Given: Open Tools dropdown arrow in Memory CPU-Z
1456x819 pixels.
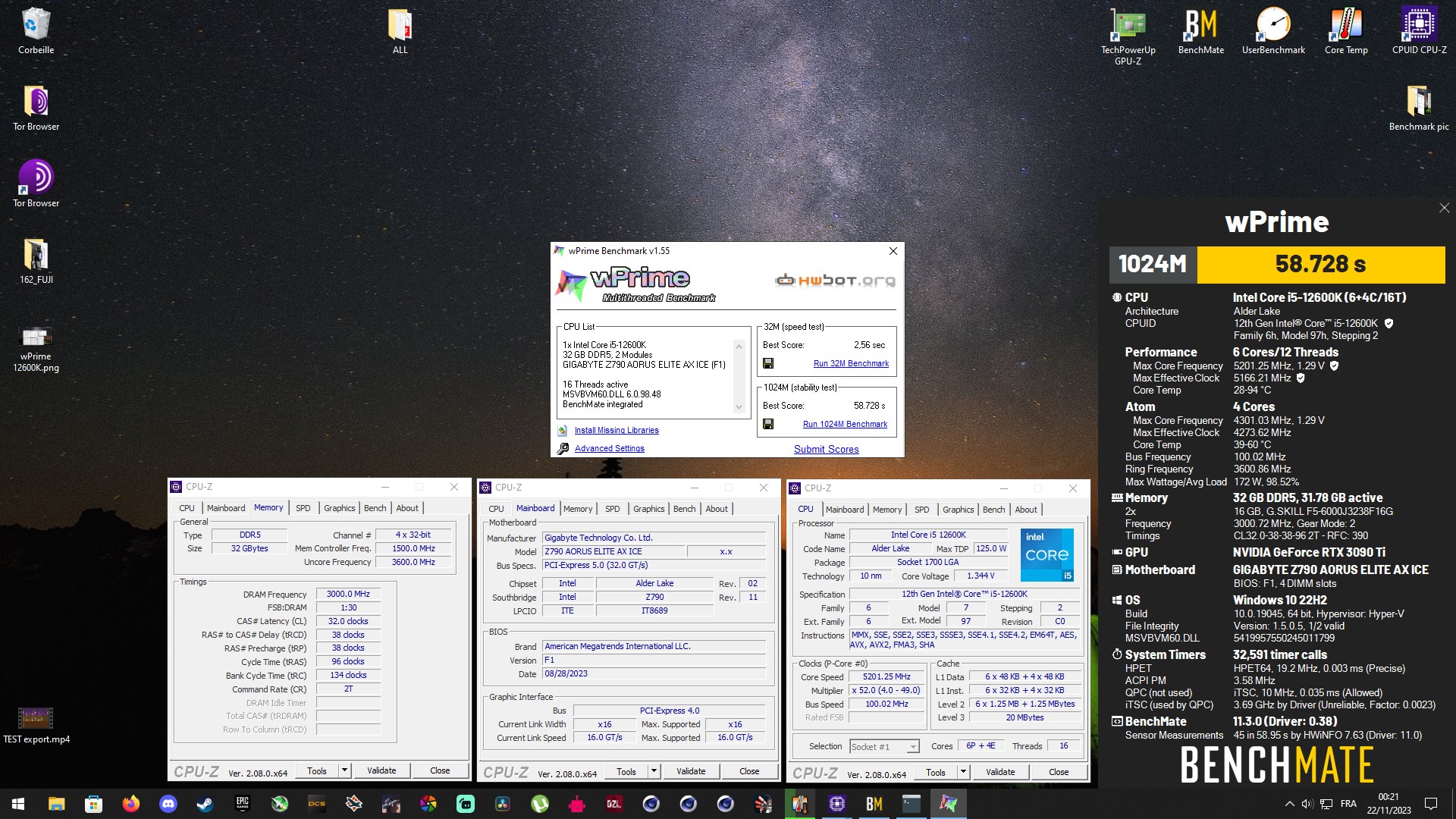Looking at the screenshot, I should point(344,770).
